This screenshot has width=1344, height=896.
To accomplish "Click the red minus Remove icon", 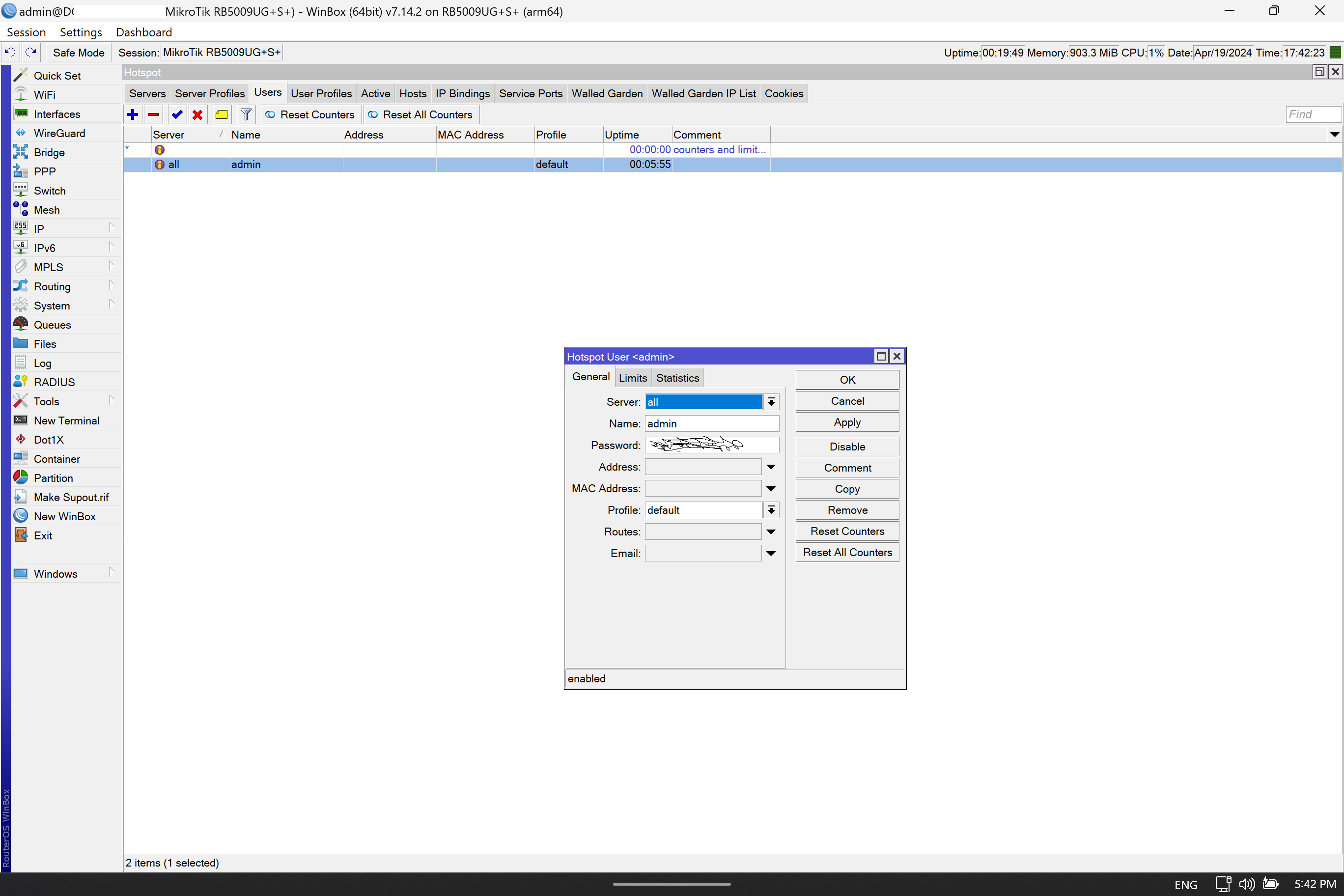I will point(153,115).
